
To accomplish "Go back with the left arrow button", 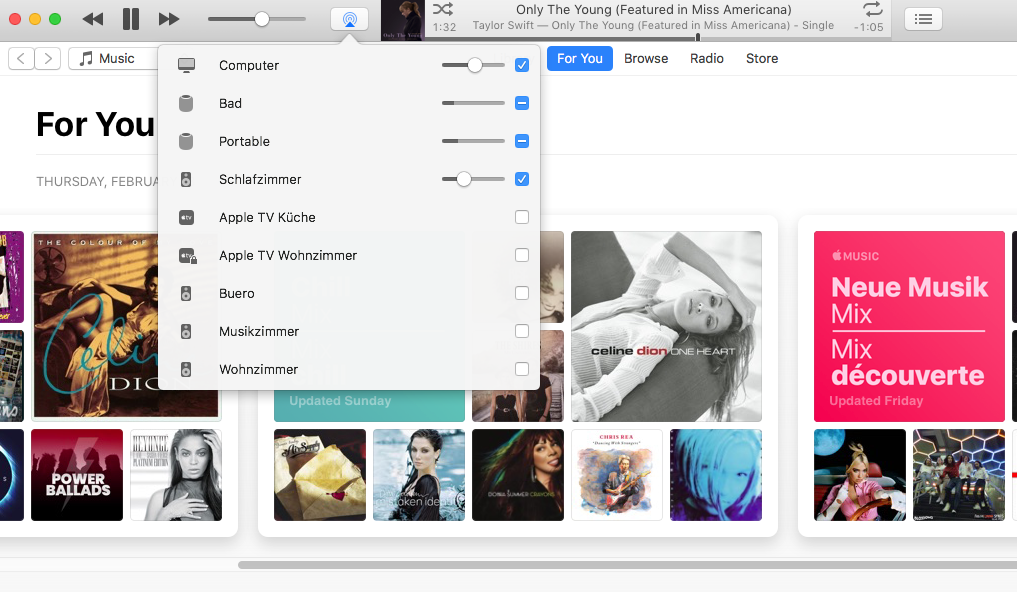I will pos(21,58).
